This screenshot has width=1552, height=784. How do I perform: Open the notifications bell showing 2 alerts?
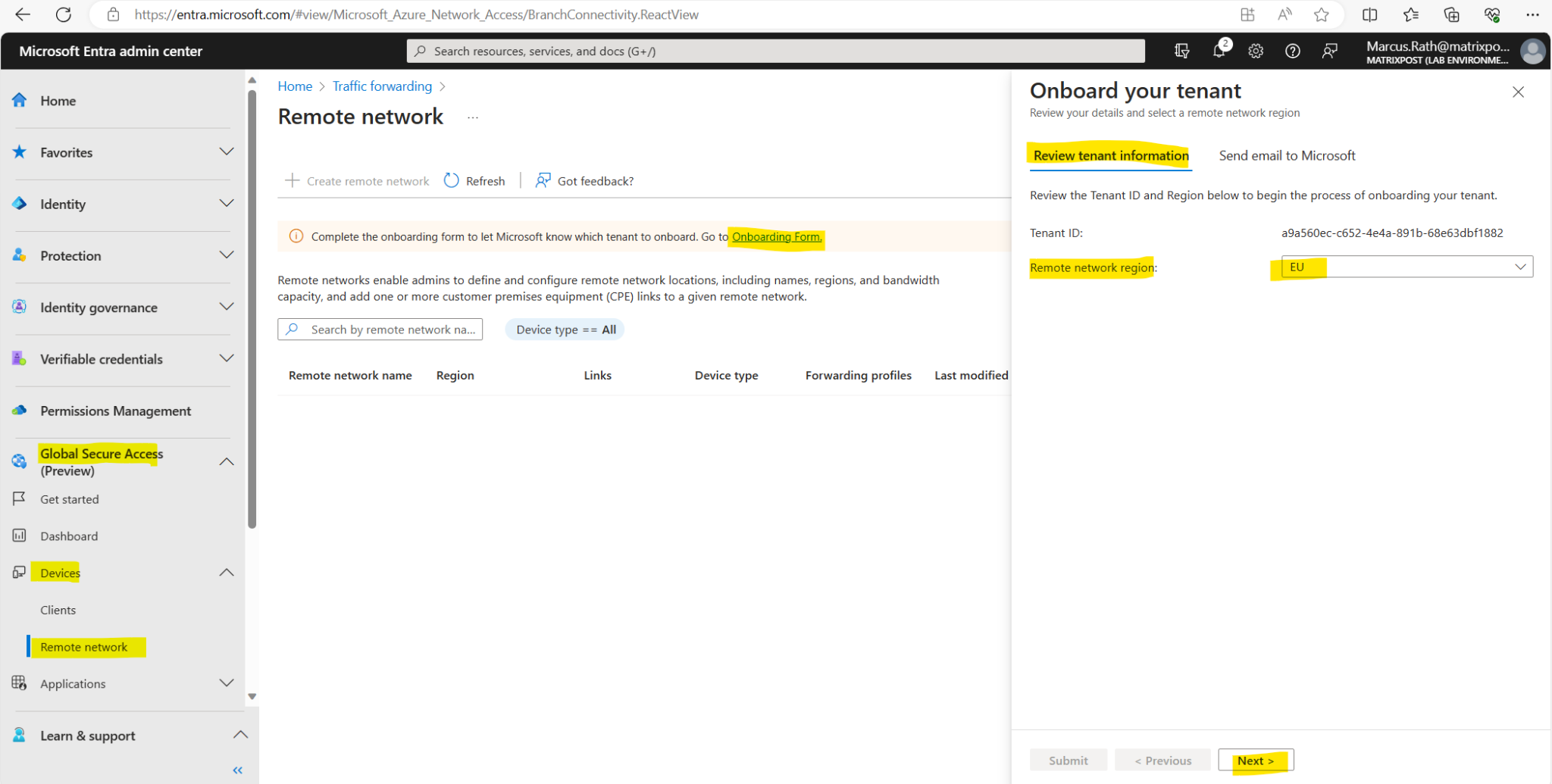[x=1219, y=51]
